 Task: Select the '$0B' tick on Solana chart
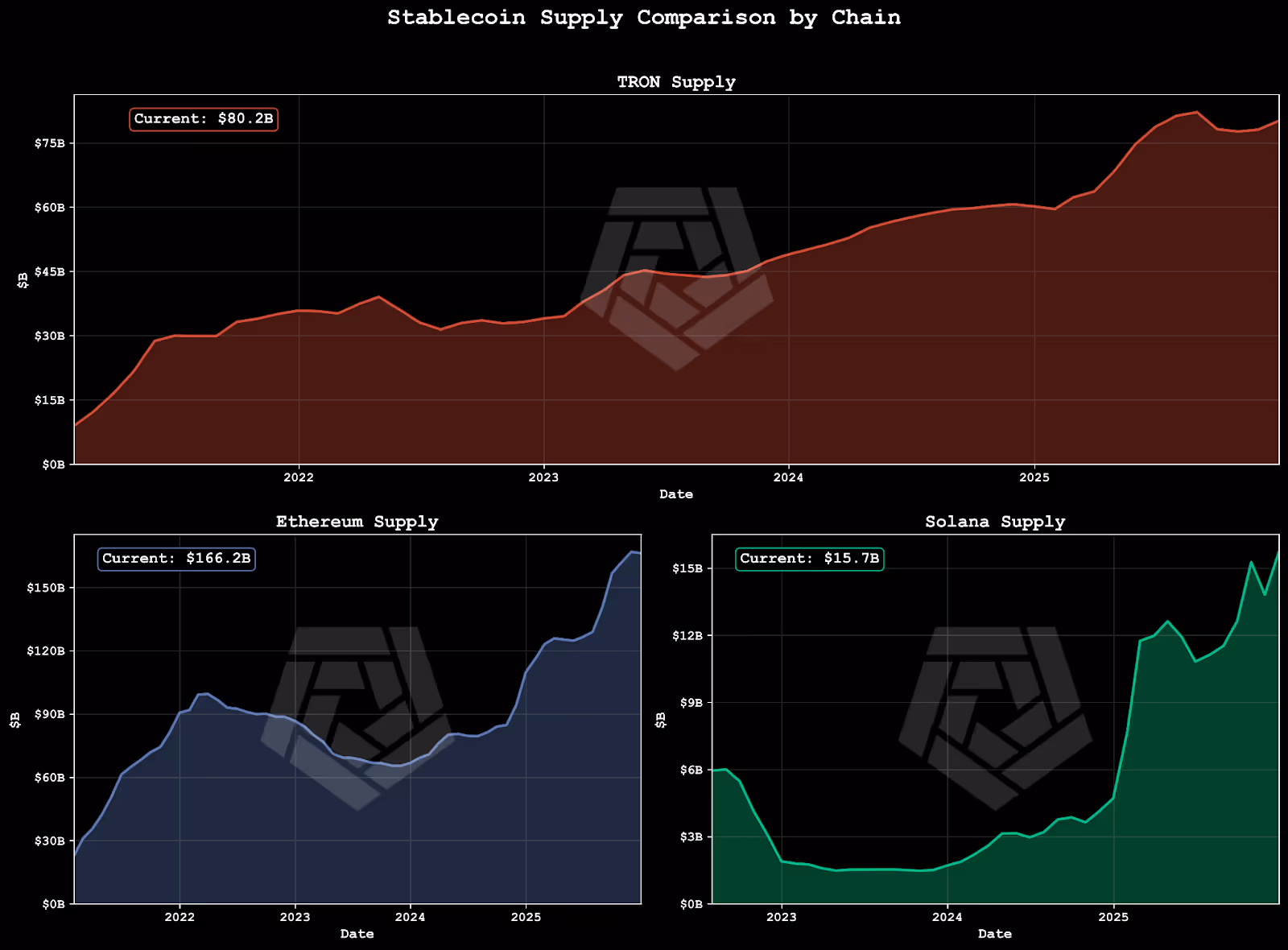click(691, 904)
